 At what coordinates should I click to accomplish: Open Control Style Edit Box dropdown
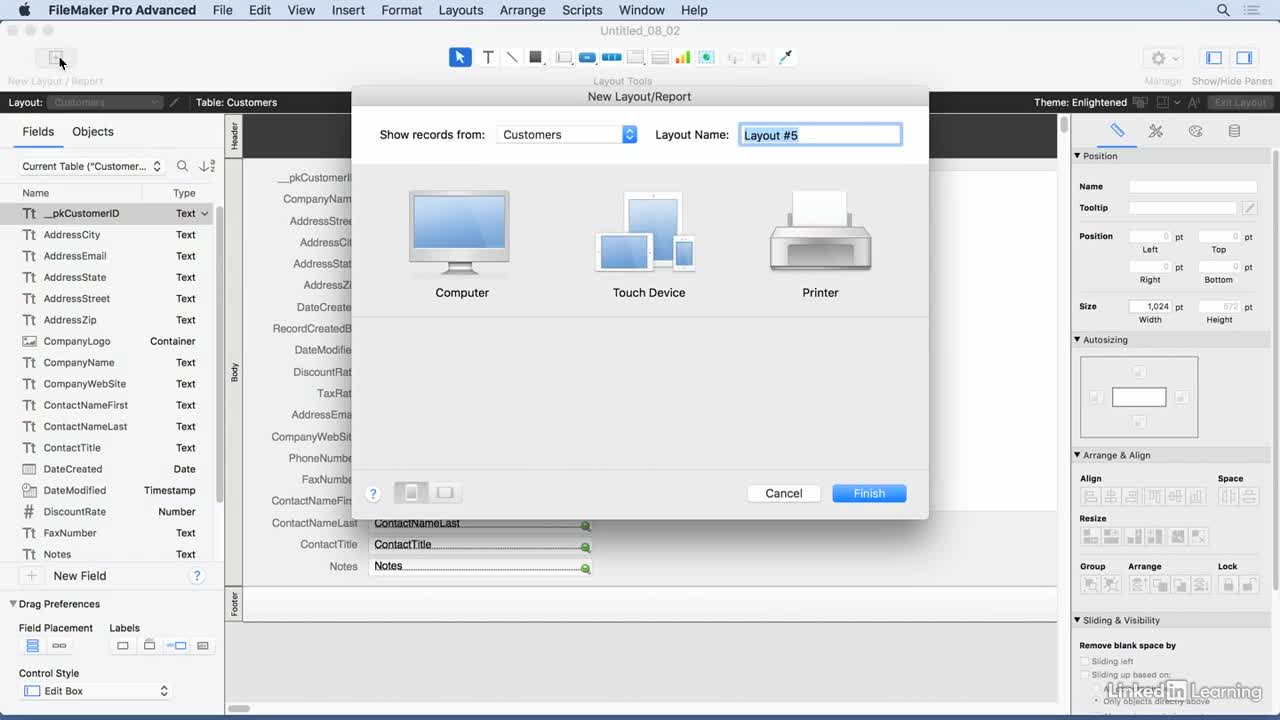(x=96, y=691)
